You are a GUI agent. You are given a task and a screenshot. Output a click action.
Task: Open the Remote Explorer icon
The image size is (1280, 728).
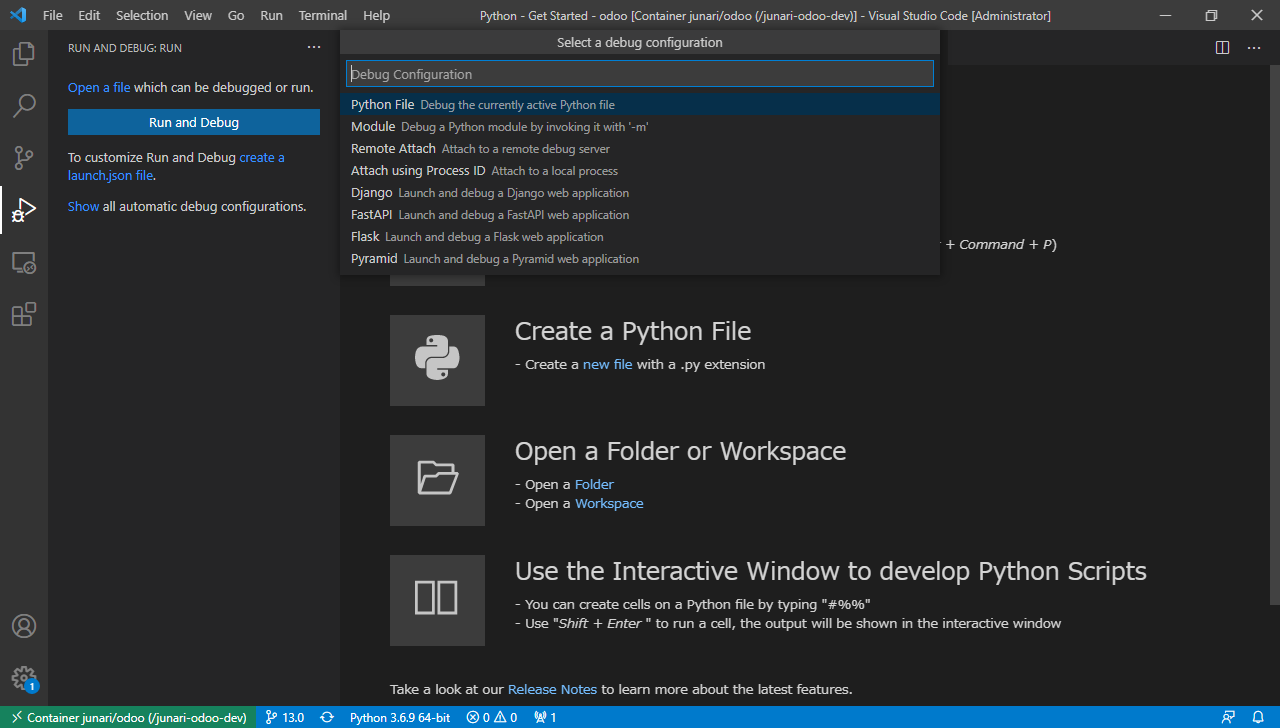pos(24,263)
